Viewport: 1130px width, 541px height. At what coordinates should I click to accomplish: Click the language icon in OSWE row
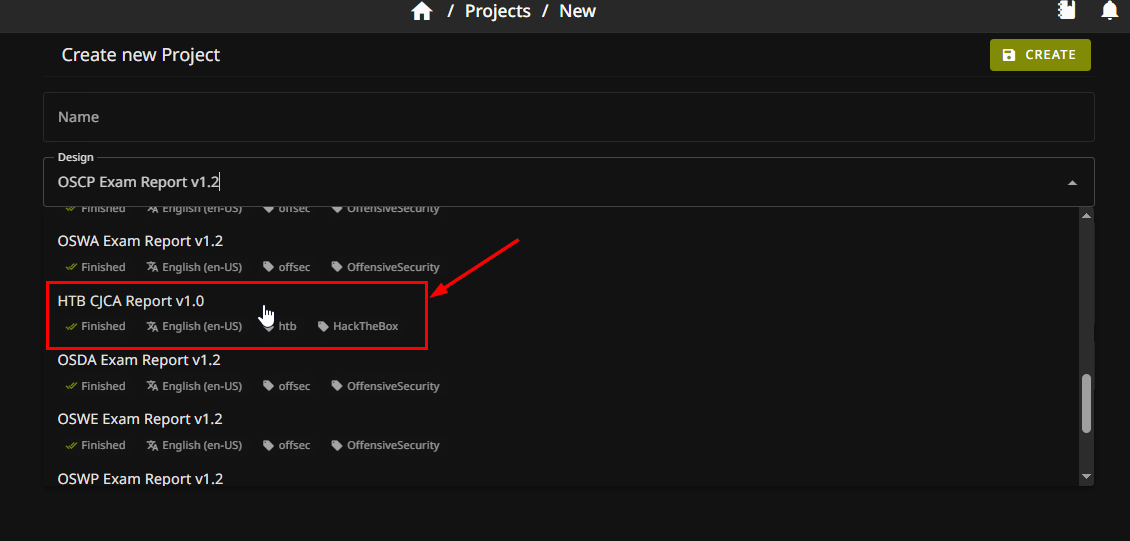[x=151, y=445]
